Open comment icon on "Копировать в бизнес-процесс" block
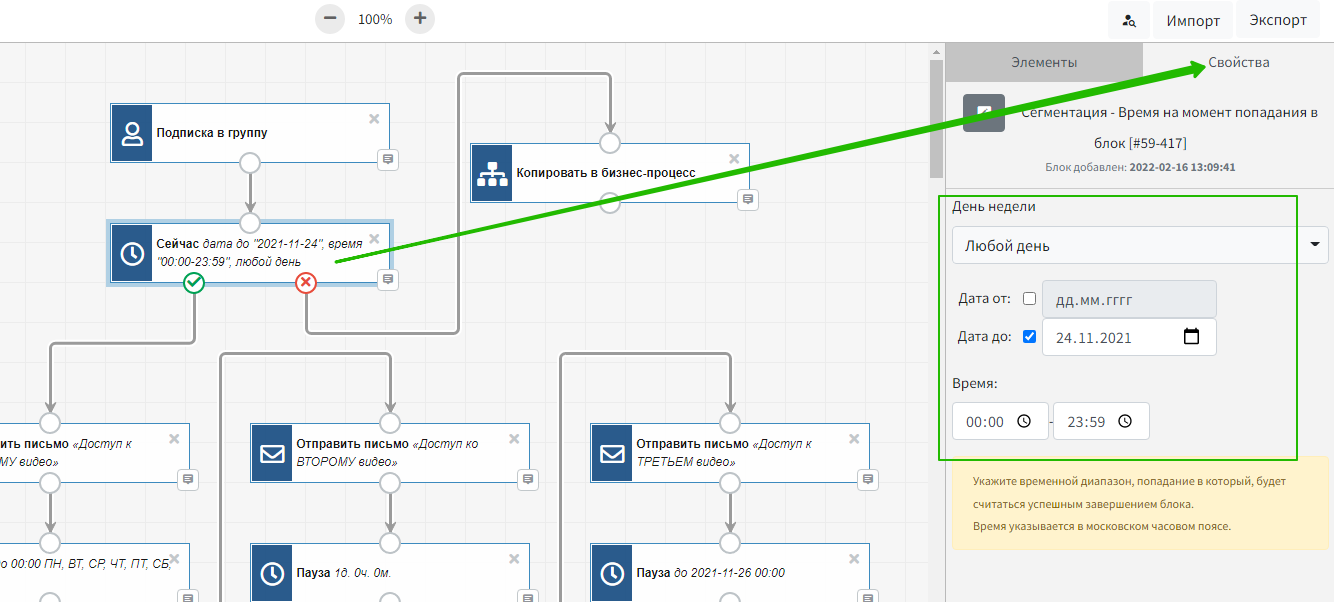1334x602 pixels. coord(747,199)
